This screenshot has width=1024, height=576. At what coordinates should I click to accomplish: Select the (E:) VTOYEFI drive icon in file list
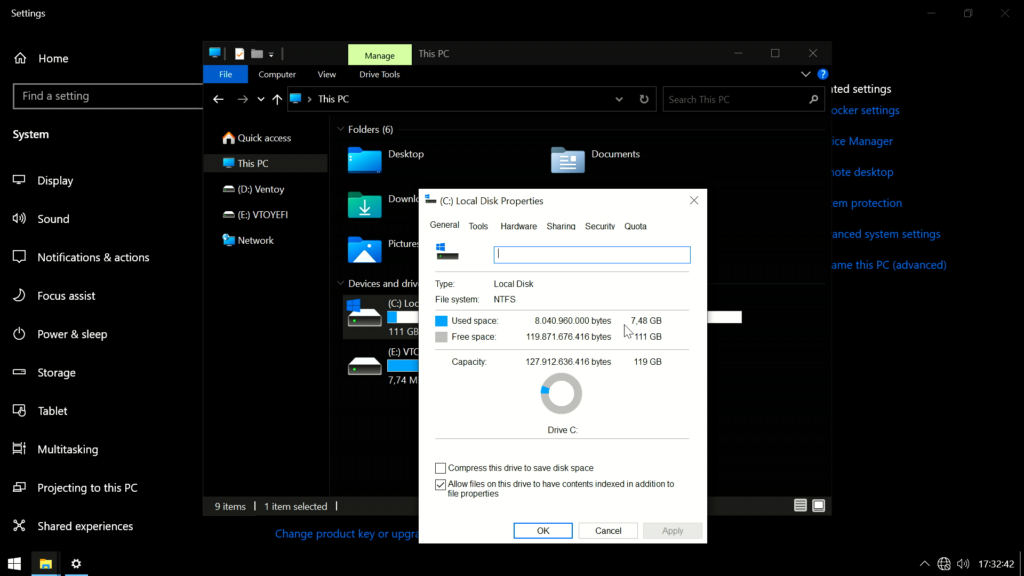[x=364, y=365]
